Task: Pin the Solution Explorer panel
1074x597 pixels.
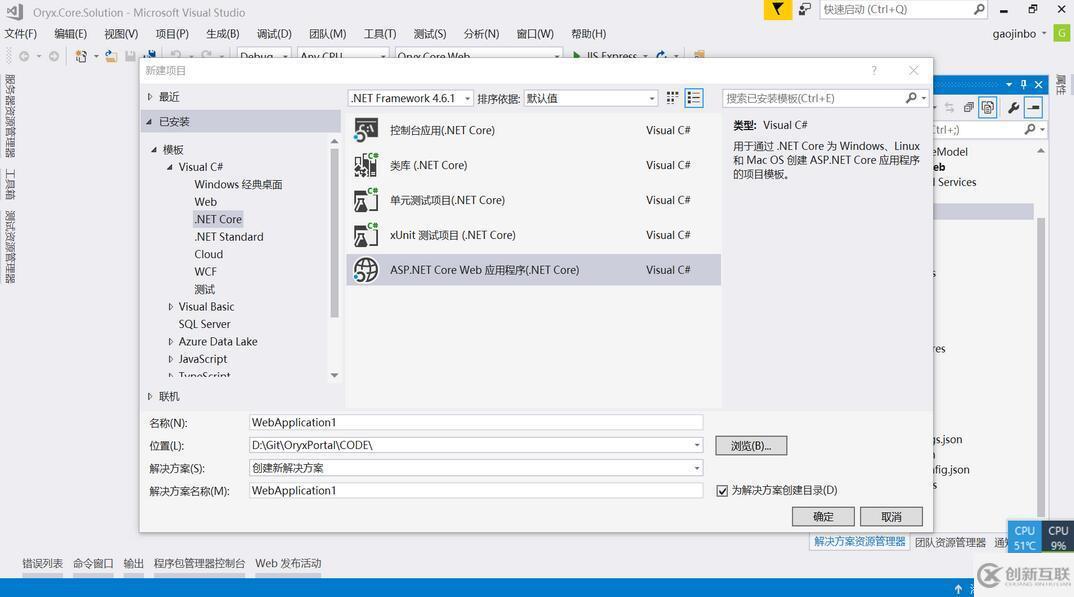Action: [x=1022, y=84]
